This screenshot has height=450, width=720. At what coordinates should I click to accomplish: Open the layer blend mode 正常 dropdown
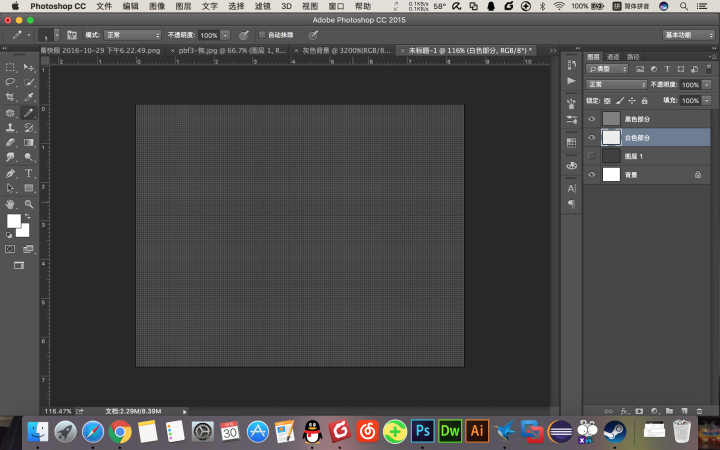pyautogui.click(x=616, y=84)
